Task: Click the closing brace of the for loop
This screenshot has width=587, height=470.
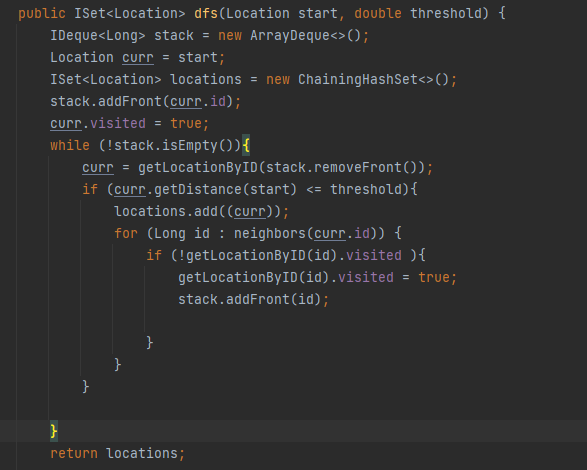Action: [x=118, y=364]
